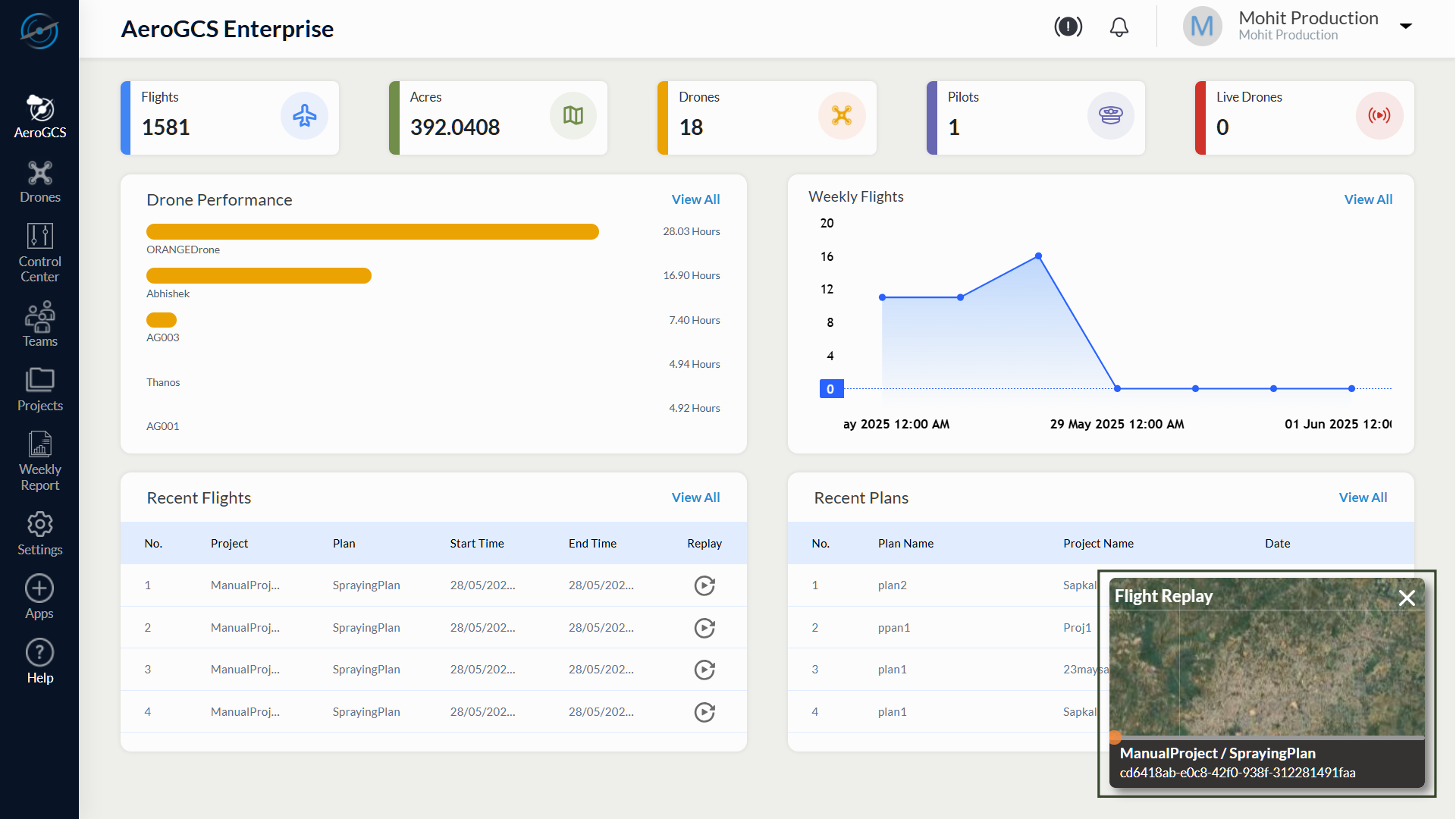
Task: Click the Acres card map icon
Action: [x=573, y=115]
